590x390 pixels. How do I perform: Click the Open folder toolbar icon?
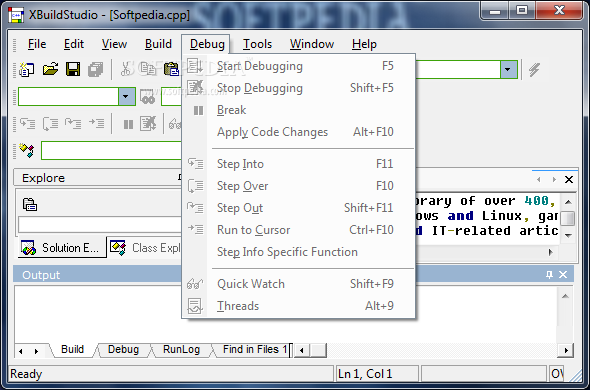[50, 69]
